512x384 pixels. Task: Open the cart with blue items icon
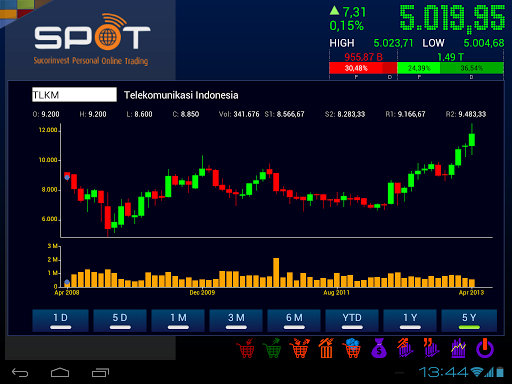click(352, 348)
